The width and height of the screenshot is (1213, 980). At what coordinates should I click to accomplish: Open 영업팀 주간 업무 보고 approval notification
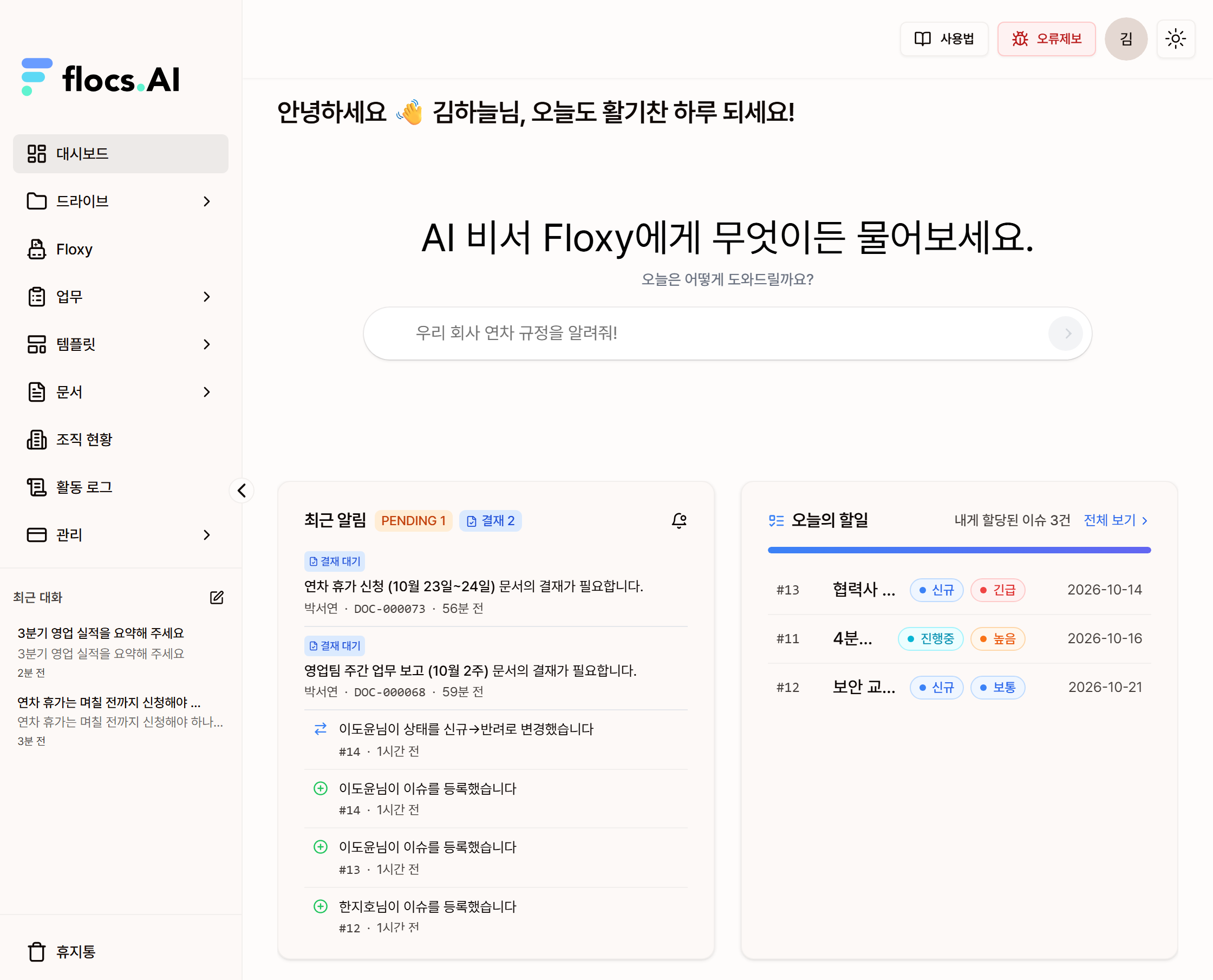495,668
